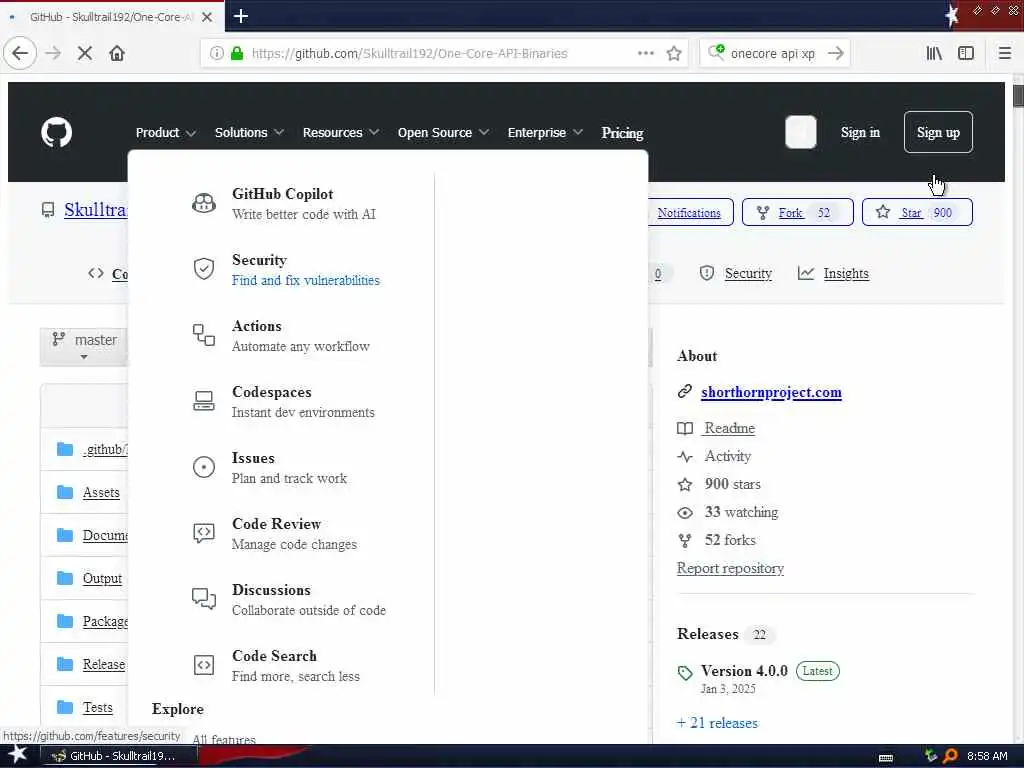Open the Activity link
Viewport: 1024px width, 768px height.
pyautogui.click(x=728, y=456)
